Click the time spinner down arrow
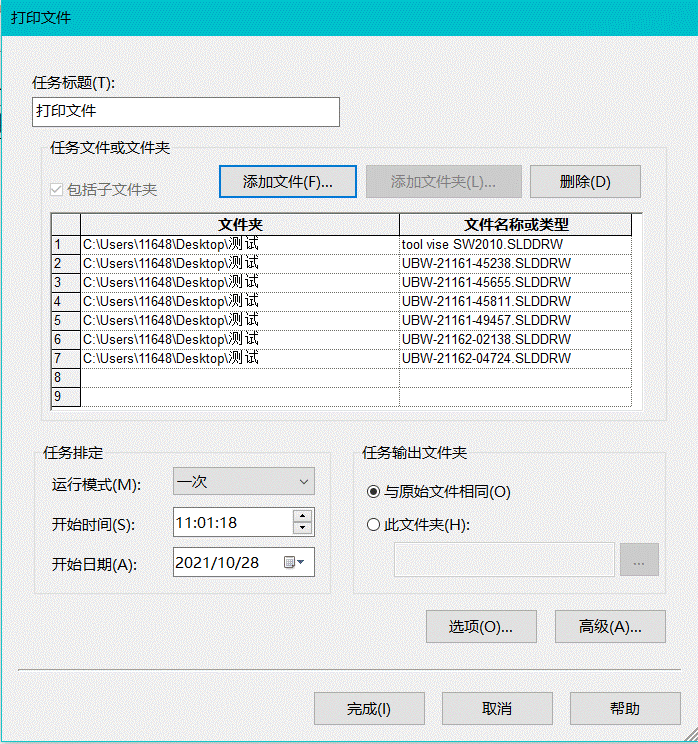 coord(302,528)
